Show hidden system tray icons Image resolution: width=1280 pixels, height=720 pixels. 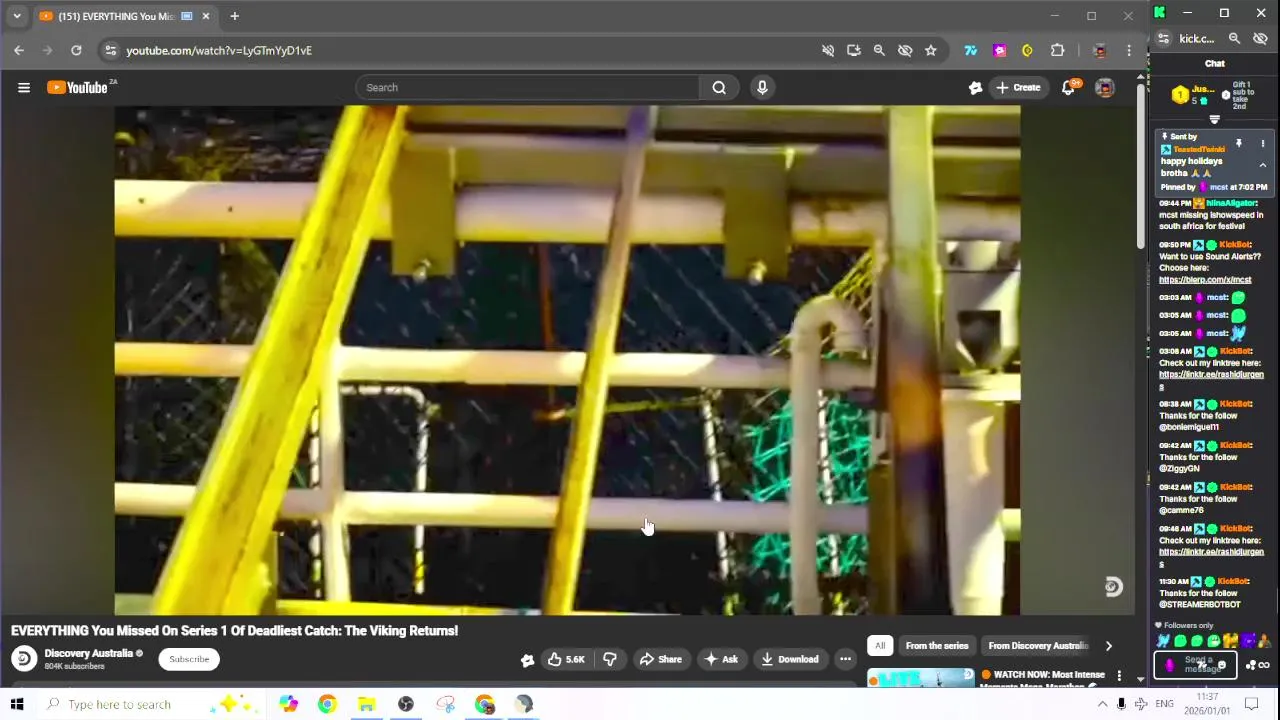point(1102,704)
